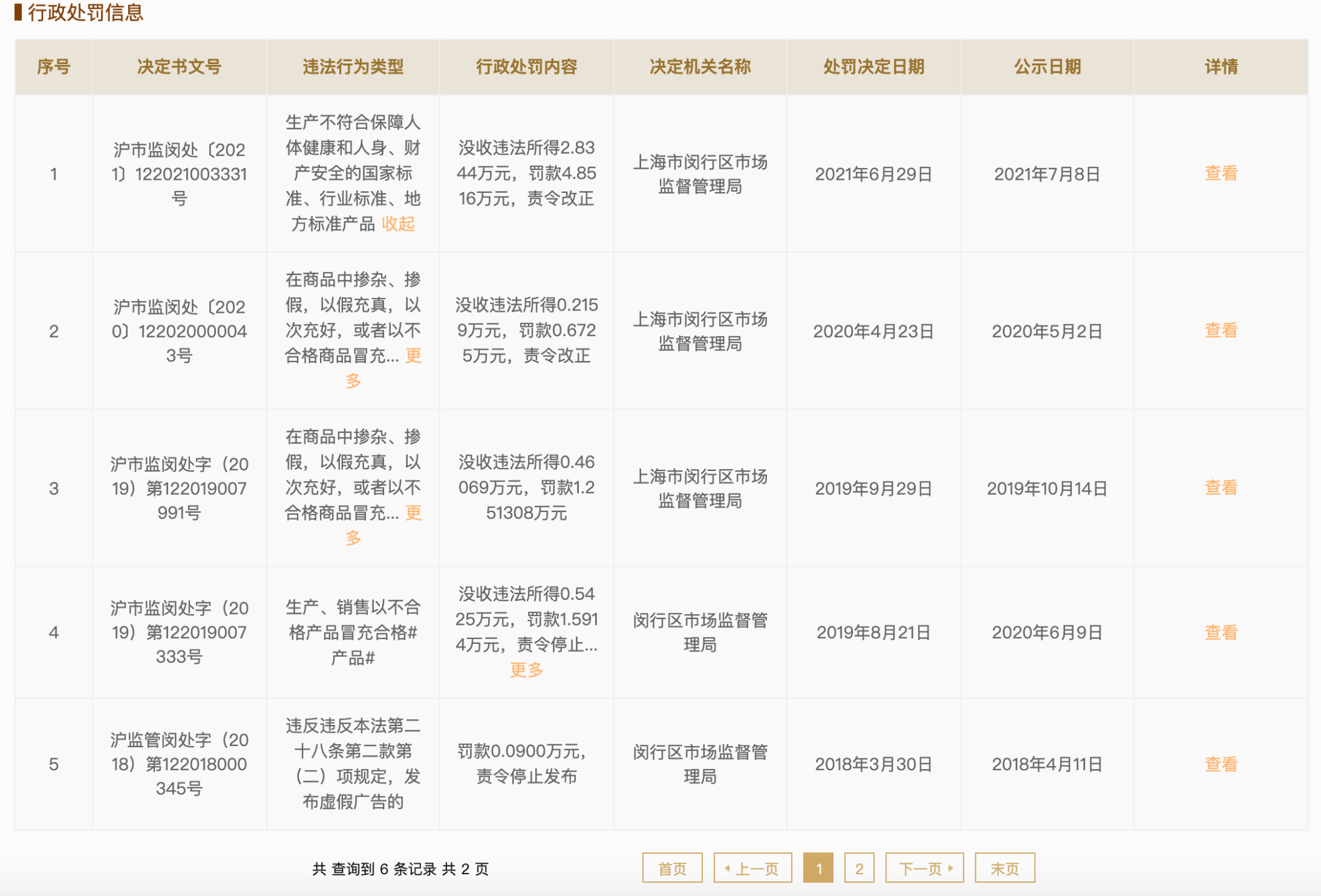
Task: Click the 下一页 next page button
Action: click(x=924, y=868)
